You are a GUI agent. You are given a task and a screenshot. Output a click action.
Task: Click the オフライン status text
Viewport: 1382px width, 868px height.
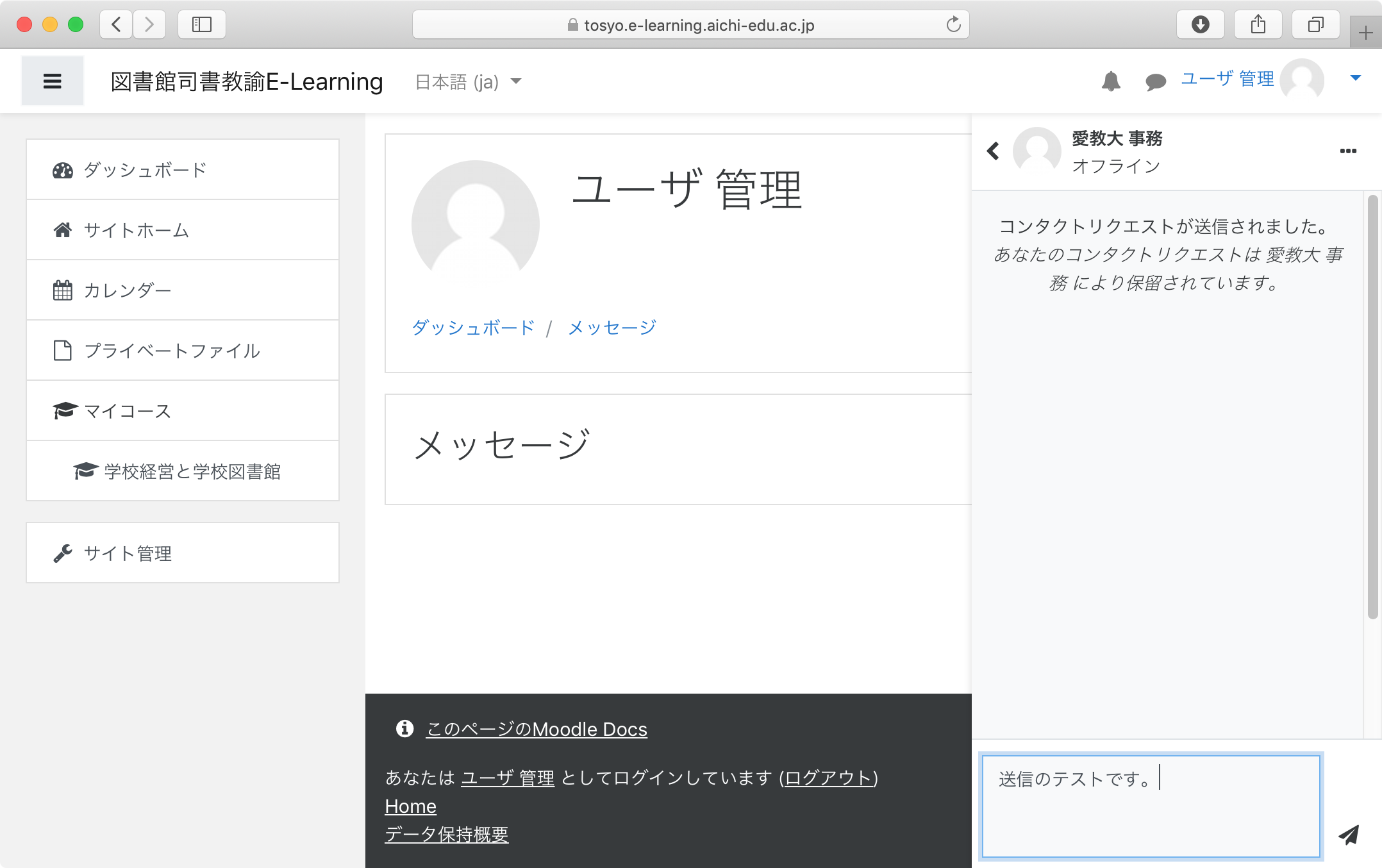(x=1116, y=166)
